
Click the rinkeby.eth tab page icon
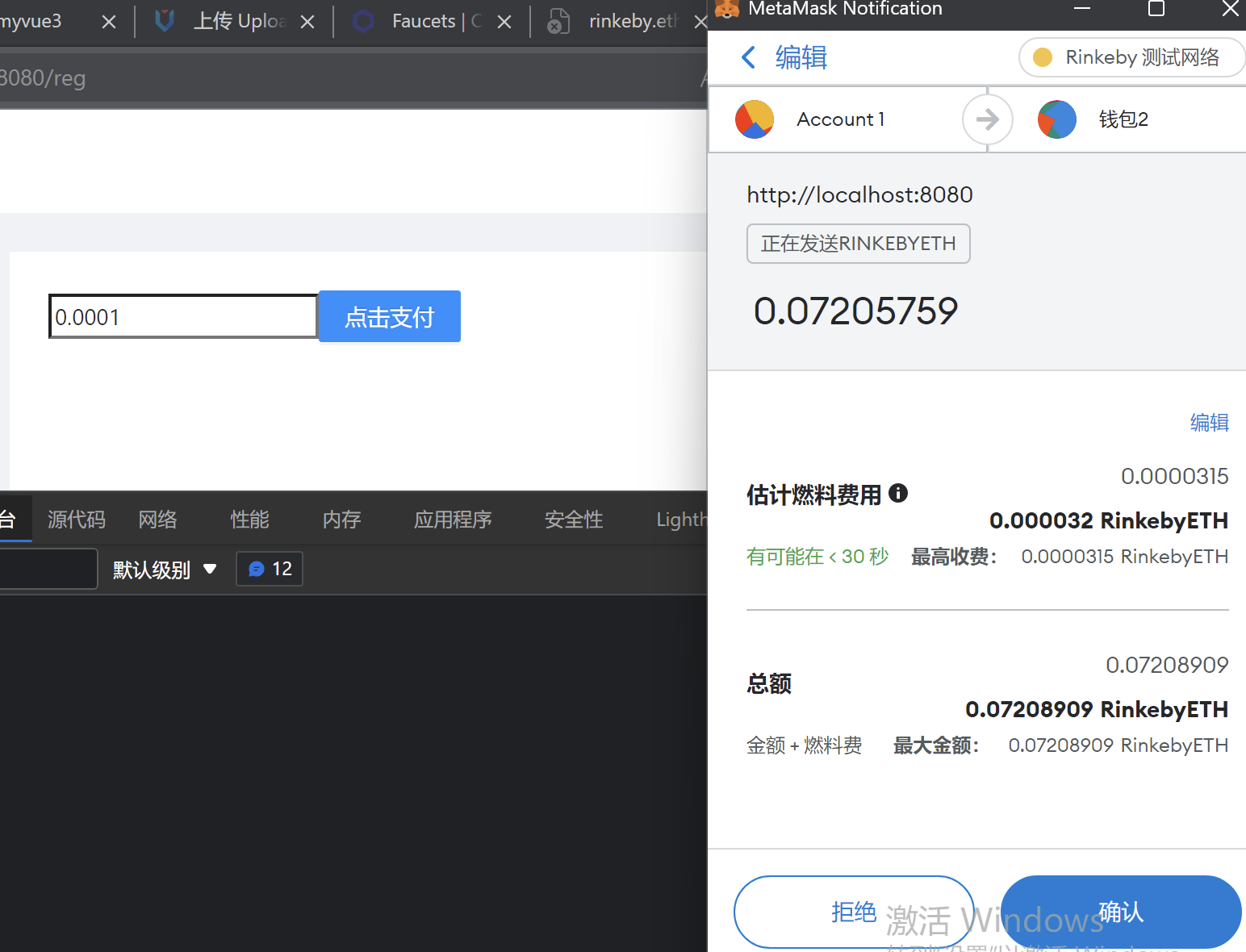click(x=558, y=21)
